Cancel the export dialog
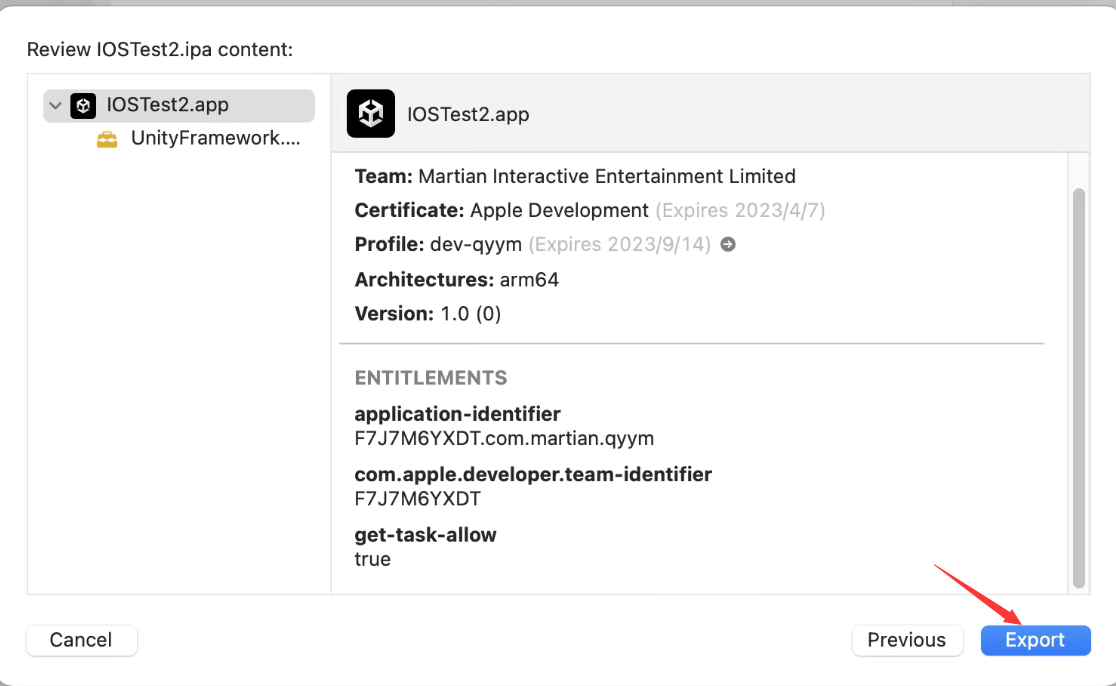The width and height of the screenshot is (1116, 686). [x=81, y=640]
